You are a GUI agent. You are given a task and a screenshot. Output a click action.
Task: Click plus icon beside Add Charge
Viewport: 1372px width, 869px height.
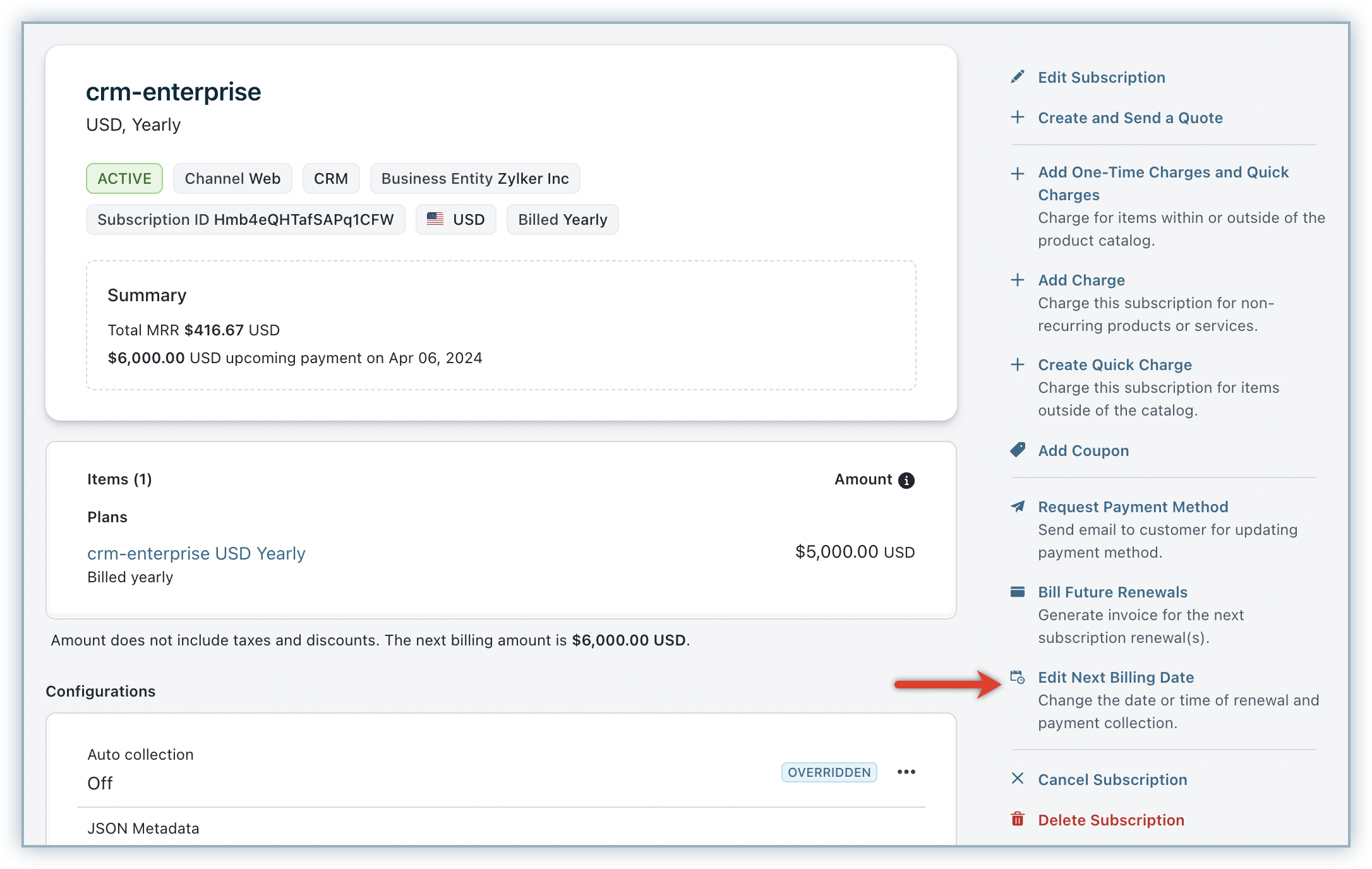tap(1017, 280)
